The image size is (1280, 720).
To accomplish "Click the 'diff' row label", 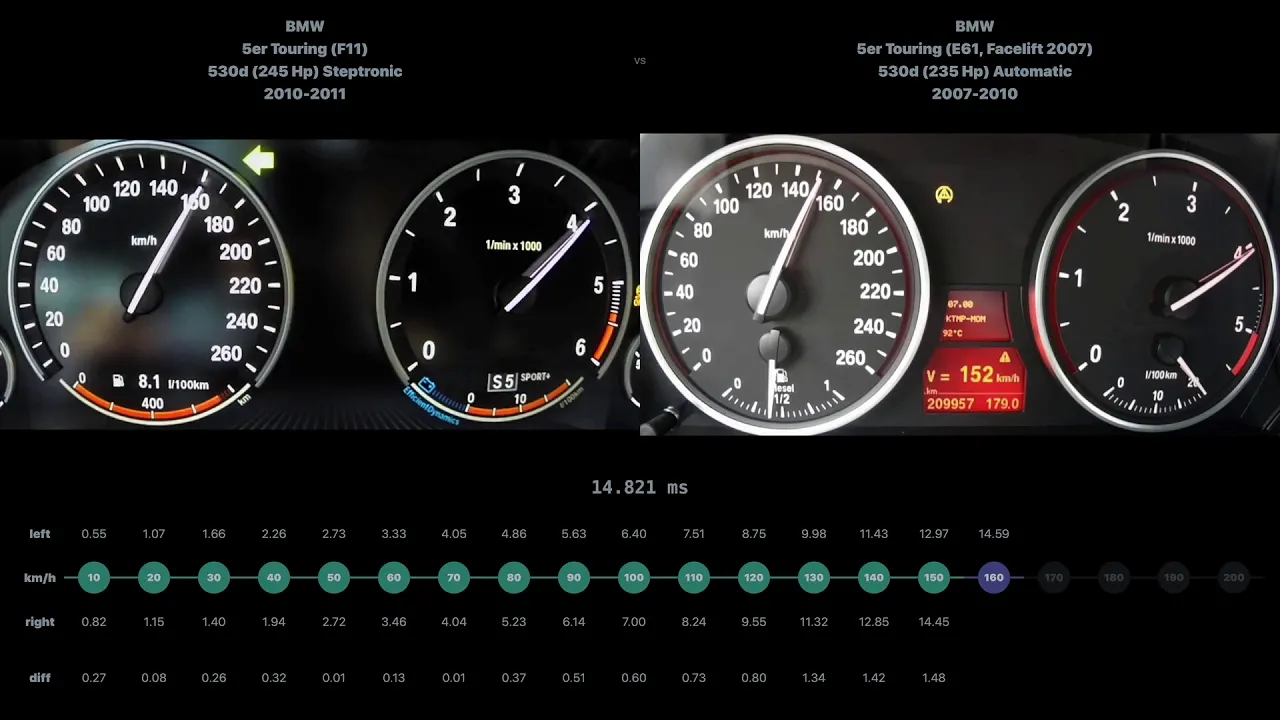I will [40, 678].
